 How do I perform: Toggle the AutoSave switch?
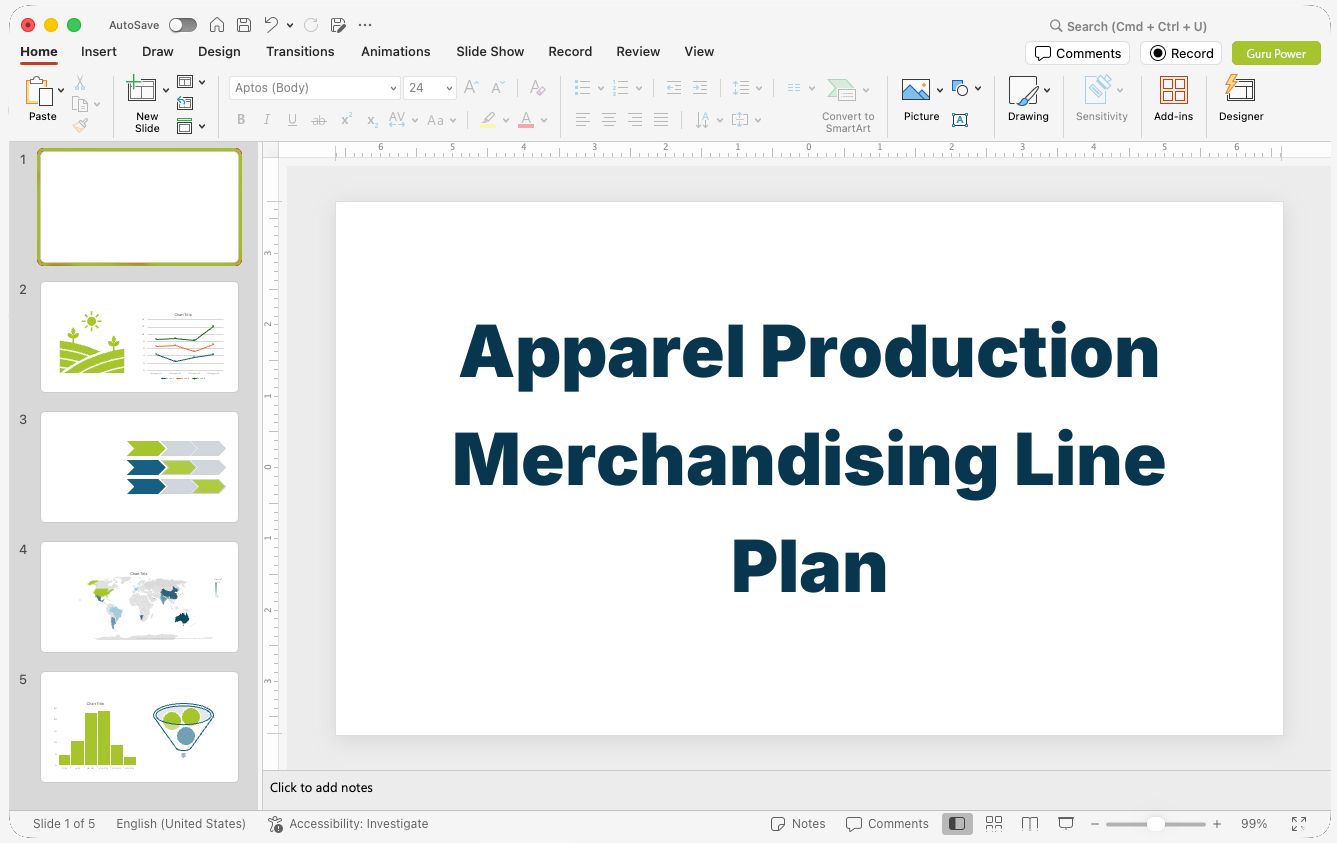pyautogui.click(x=183, y=25)
